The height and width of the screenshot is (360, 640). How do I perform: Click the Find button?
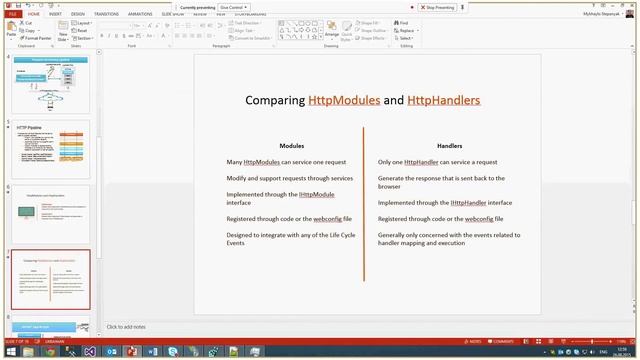pyautogui.click(x=401, y=23)
